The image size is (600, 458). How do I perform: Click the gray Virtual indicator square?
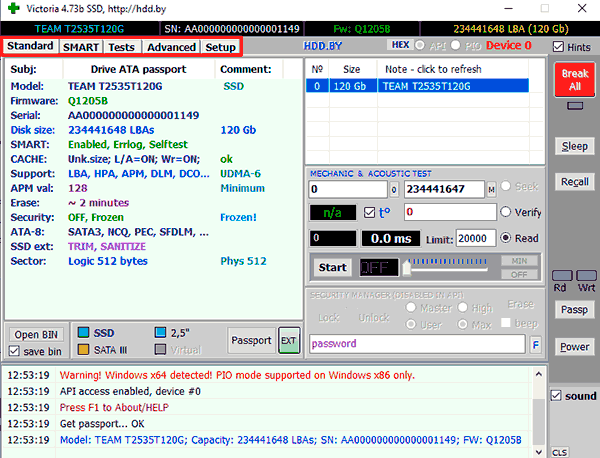[160, 349]
